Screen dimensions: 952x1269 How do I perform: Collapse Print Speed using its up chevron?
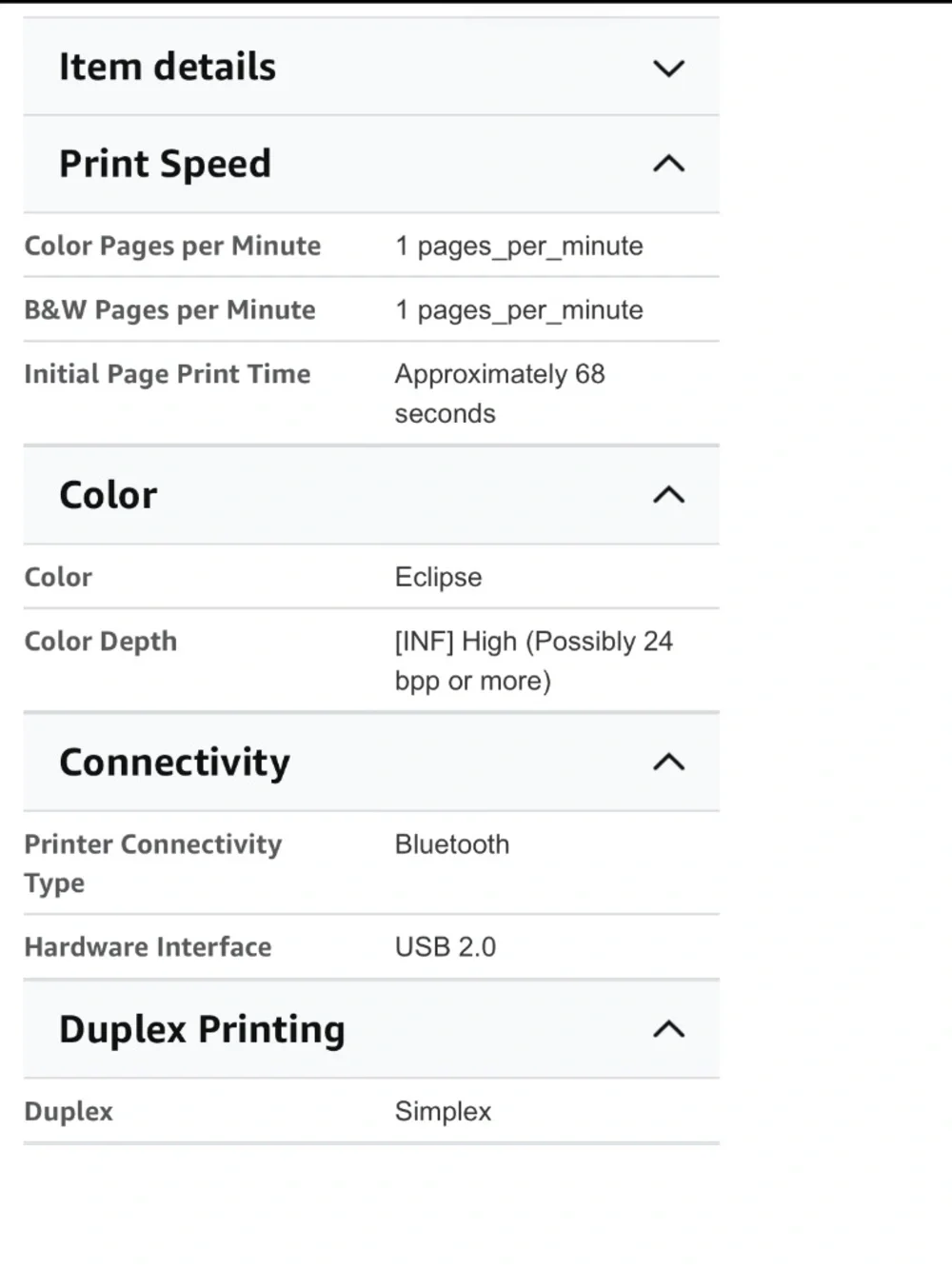point(669,164)
